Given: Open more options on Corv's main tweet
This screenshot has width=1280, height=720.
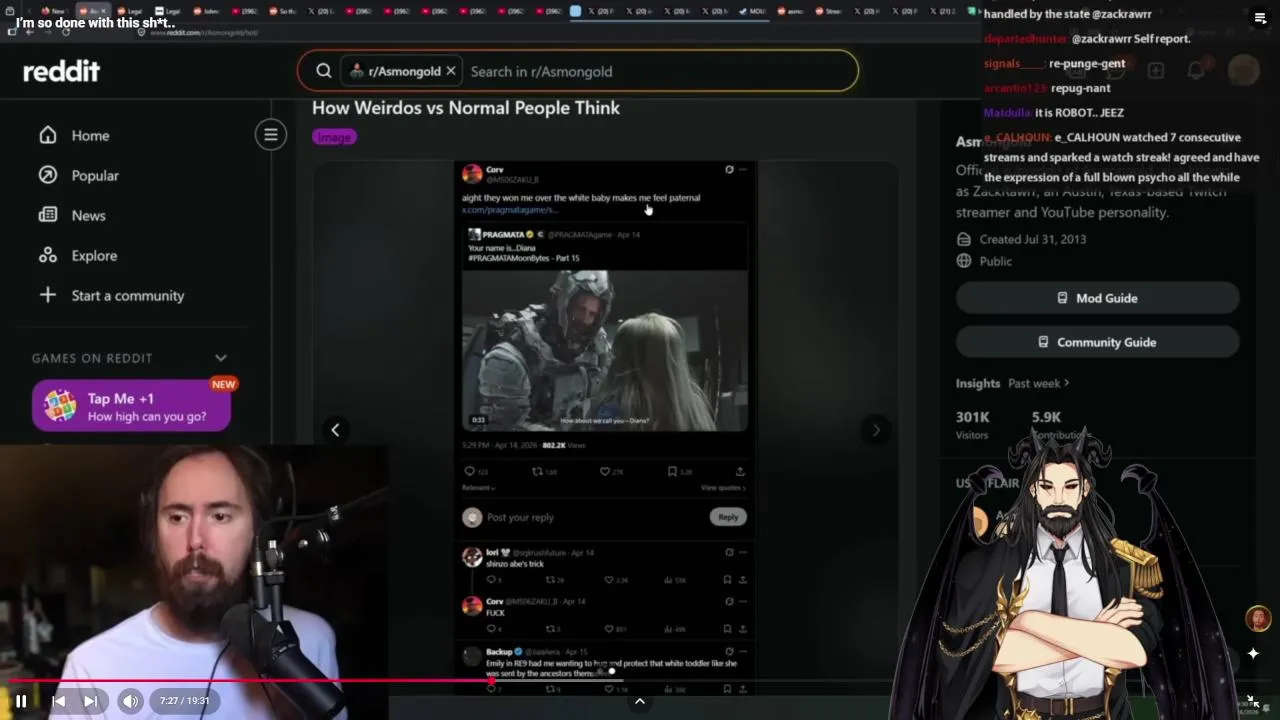Looking at the screenshot, I should coord(742,170).
